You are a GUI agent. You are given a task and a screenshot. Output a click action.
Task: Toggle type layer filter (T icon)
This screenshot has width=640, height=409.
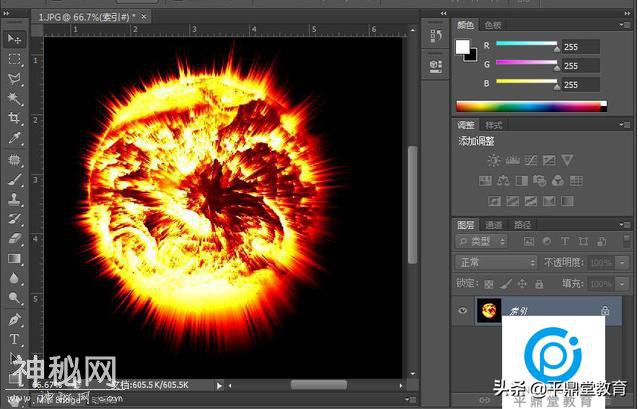[565, 242]
